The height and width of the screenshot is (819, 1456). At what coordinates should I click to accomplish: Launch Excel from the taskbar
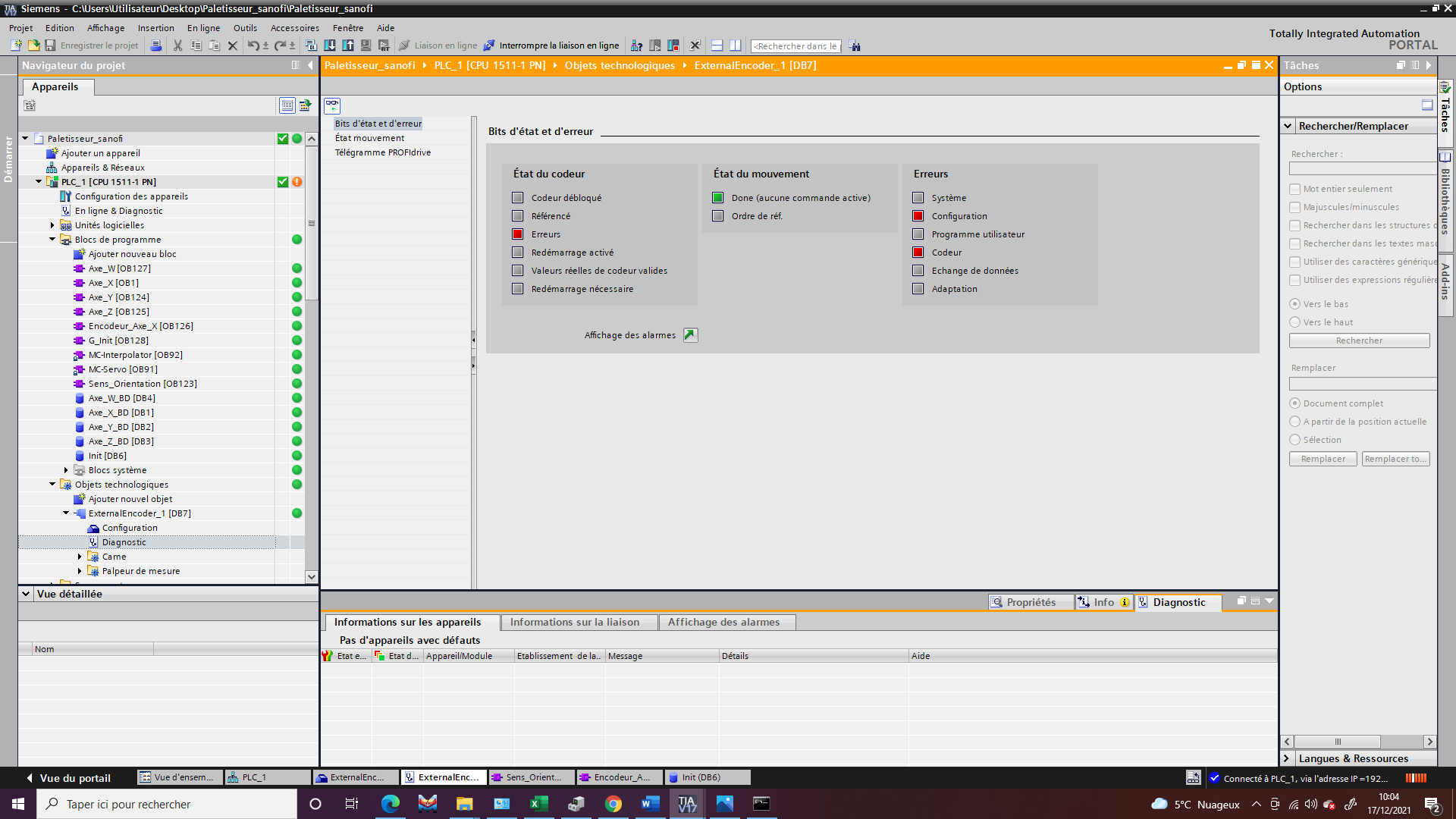coord(539,804)
